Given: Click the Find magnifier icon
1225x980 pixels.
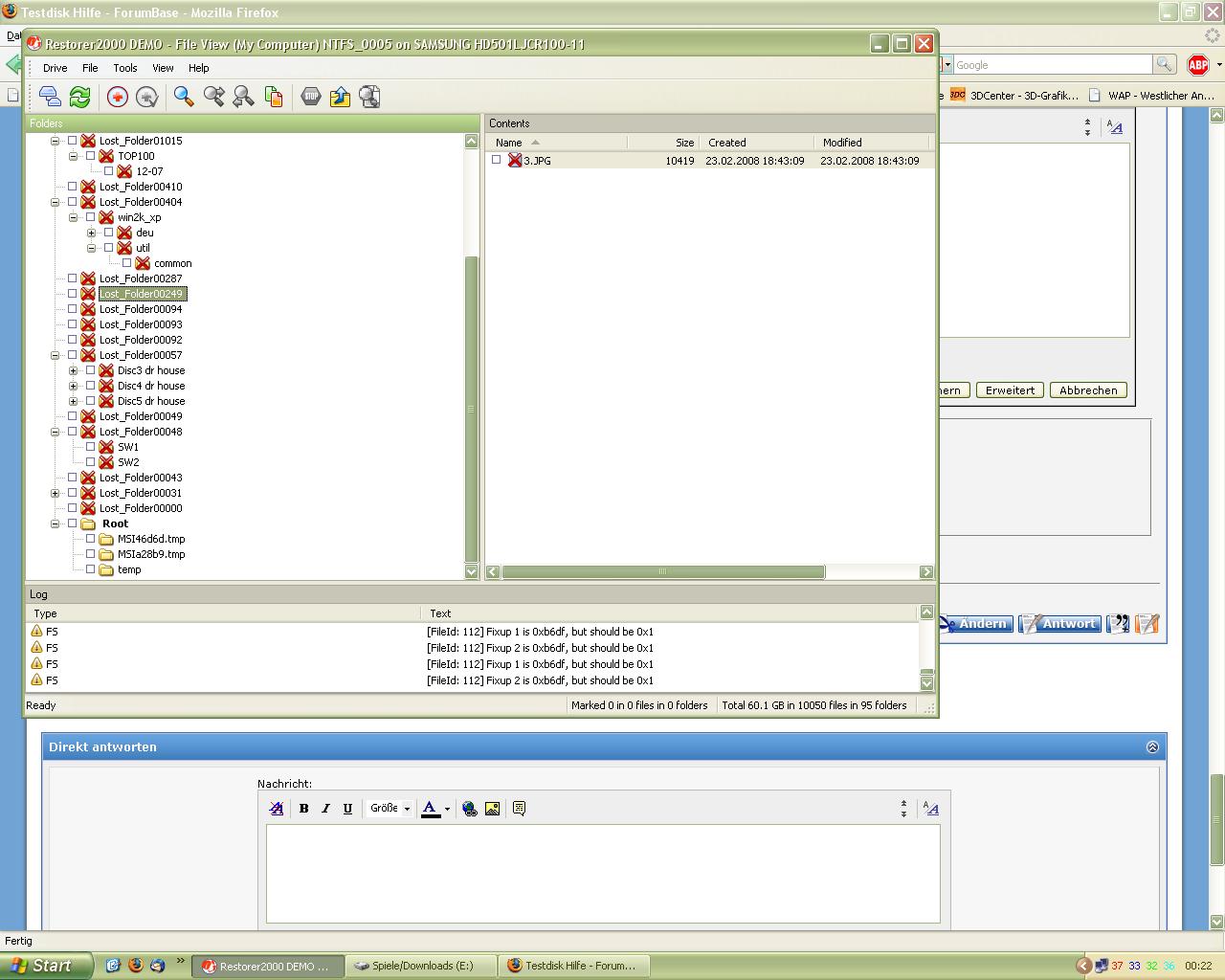Looking at the screenshot, I should (184, 97).
